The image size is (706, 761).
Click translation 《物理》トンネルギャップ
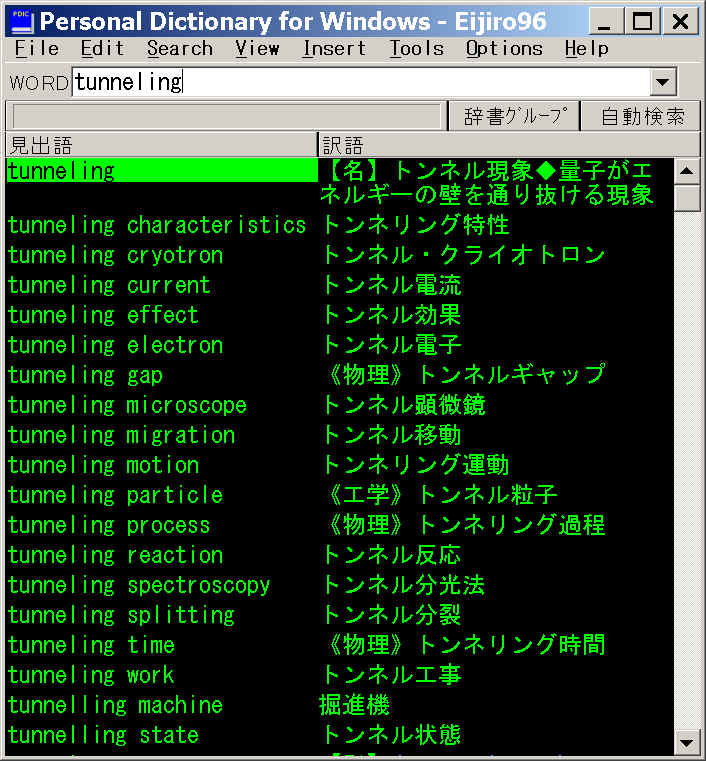(x=467, y=375)
